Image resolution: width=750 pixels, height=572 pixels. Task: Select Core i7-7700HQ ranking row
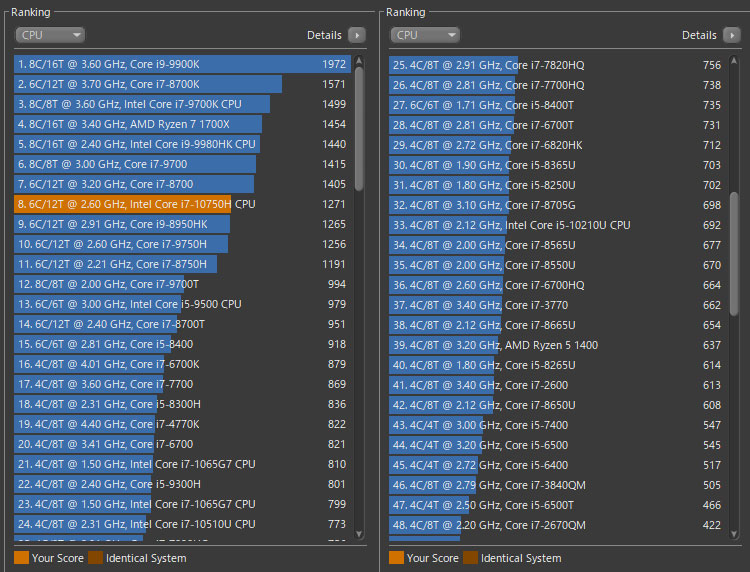click(558, 85)
